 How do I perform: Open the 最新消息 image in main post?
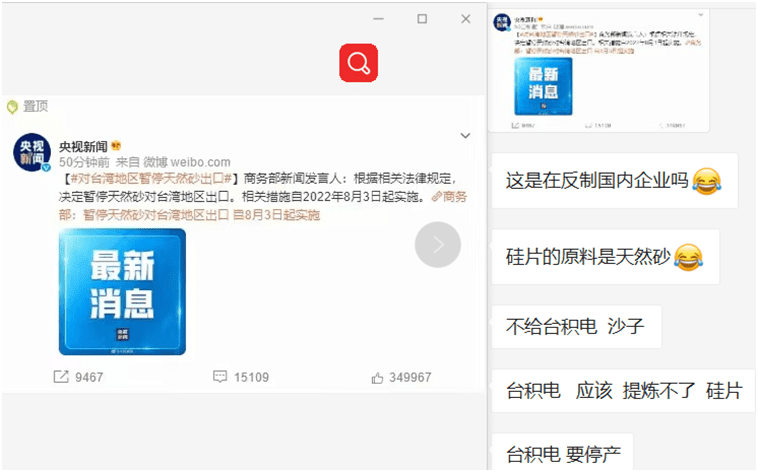(122, 292)
